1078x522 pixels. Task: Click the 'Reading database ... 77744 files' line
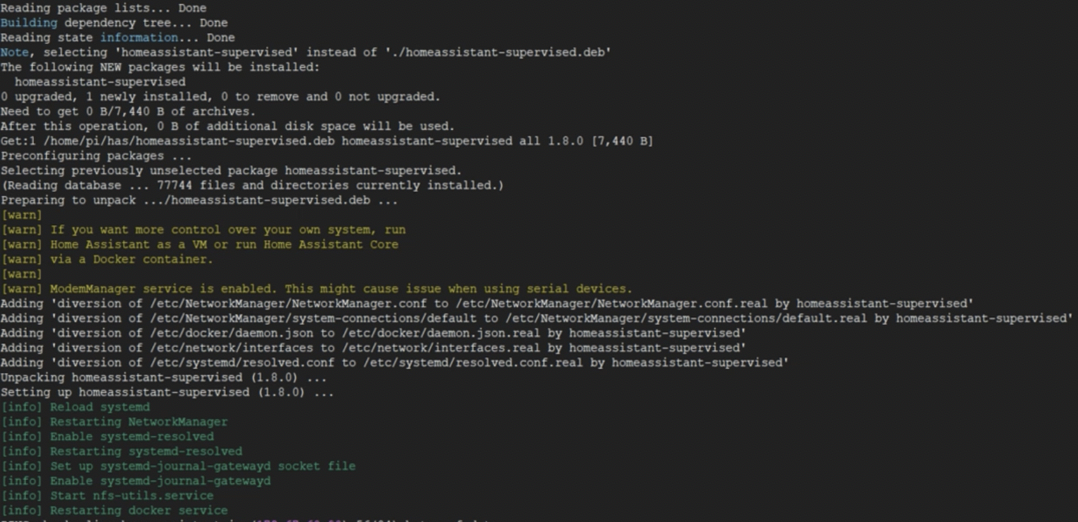coord(252,185)
